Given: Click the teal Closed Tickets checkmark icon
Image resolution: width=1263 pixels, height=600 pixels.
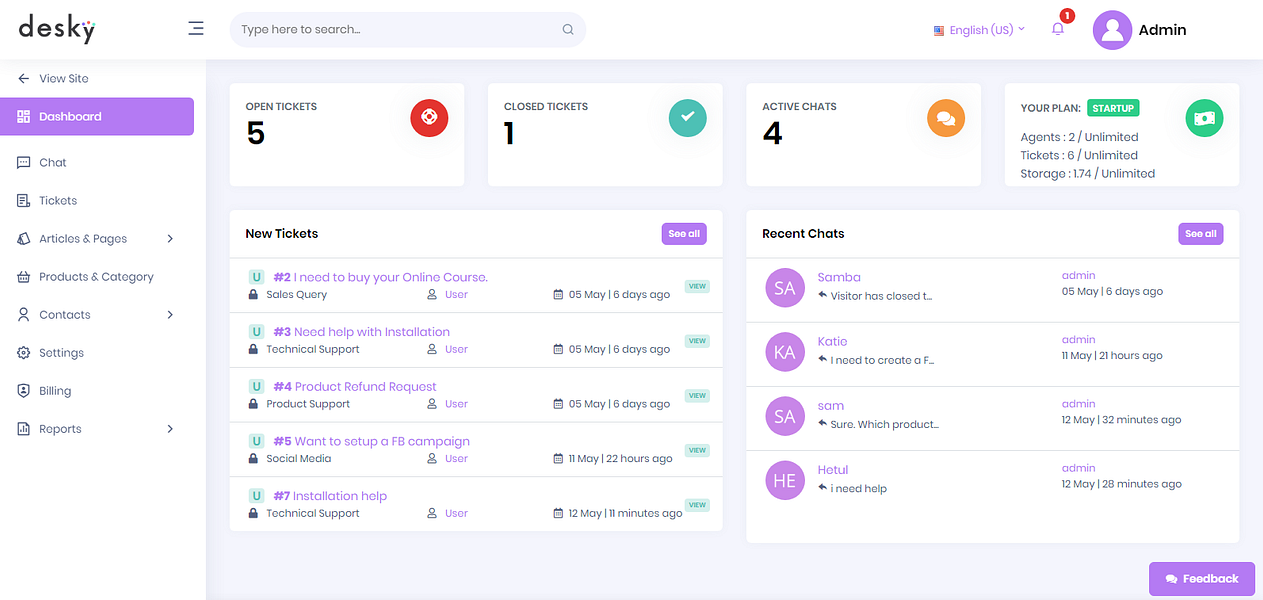Looking at the screenshot, I should (x=688, y=118).
